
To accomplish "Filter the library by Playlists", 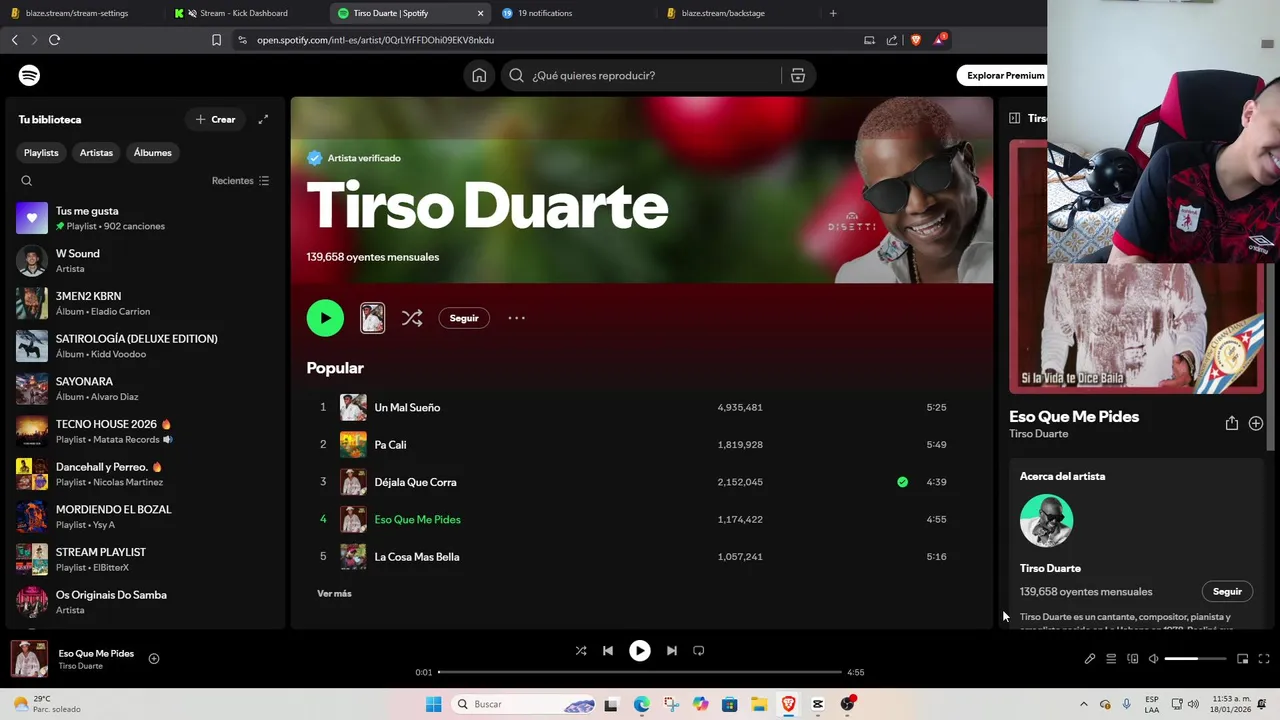I will click(41, 153).
